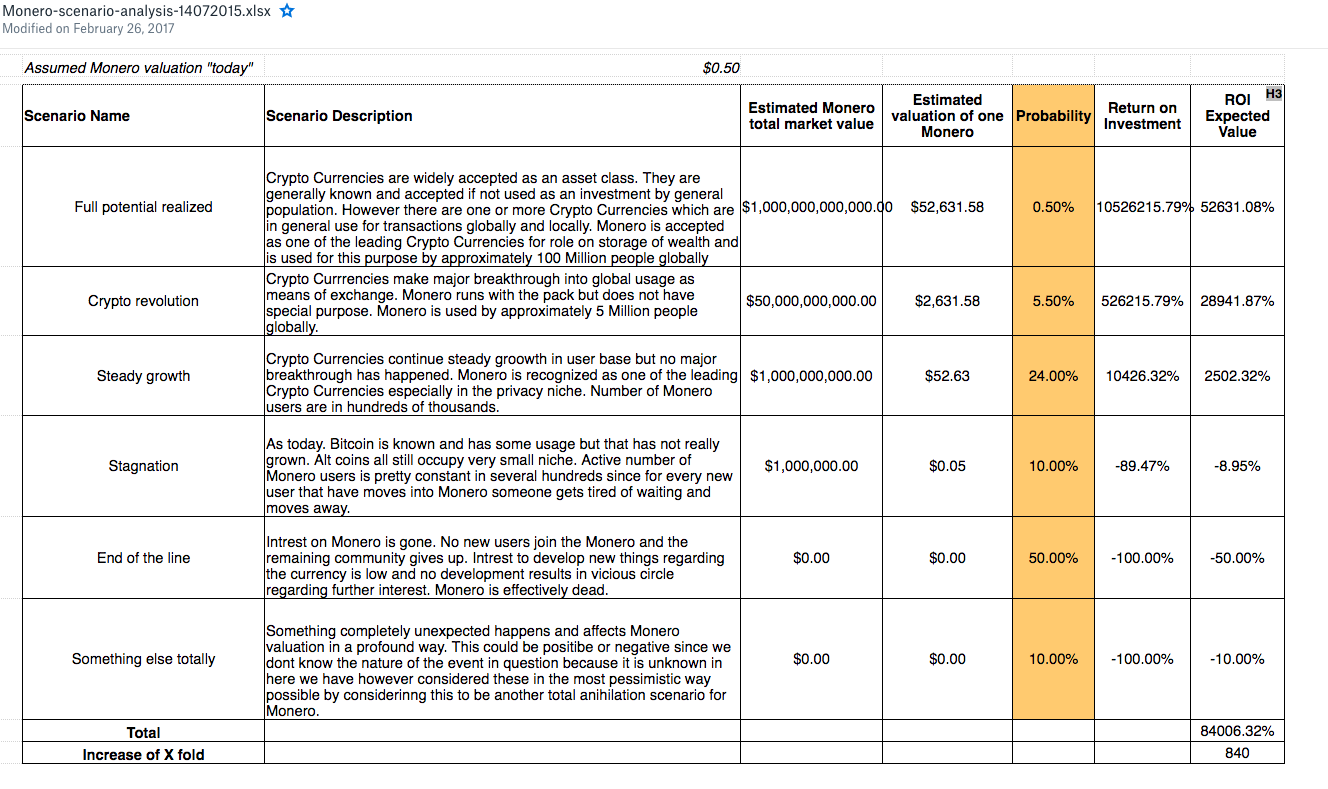This screenshot has width=1328, height=789.
Task: Select description starting 'Crypto Currrencies make major breakthrough'
Action: point(502,301)
